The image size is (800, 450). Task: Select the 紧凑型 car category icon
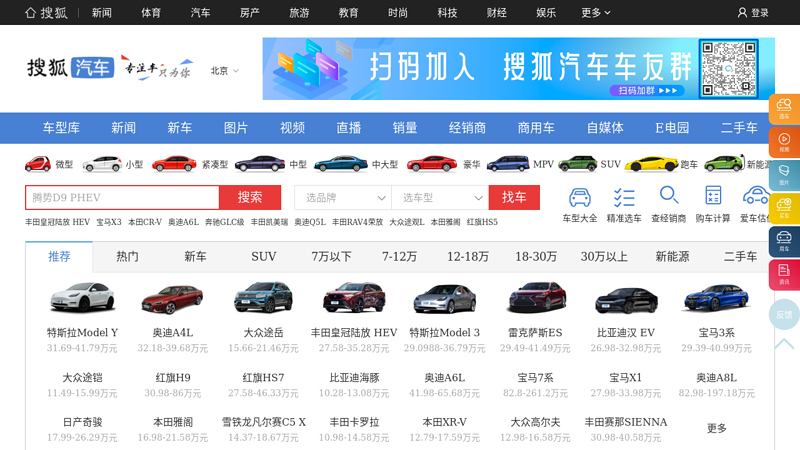(174, 164)
